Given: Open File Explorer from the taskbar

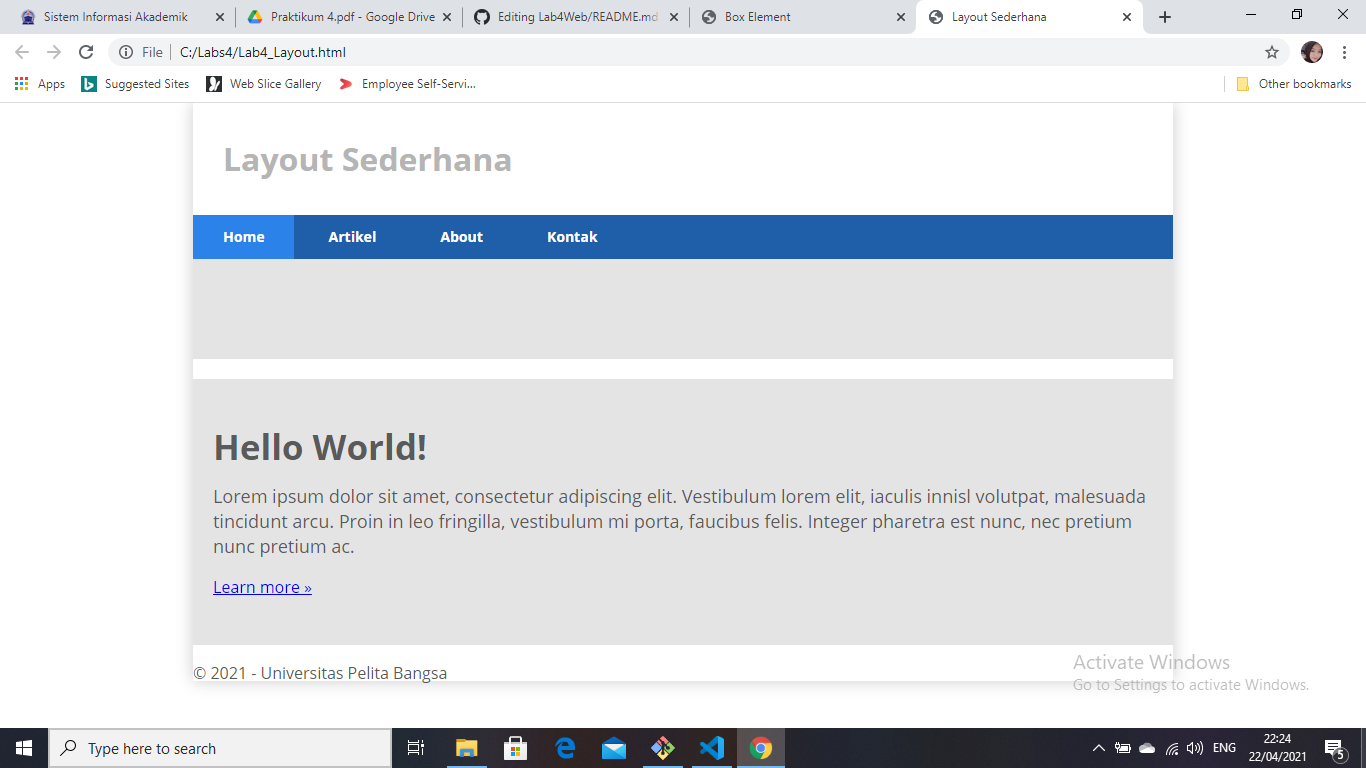Looking at the screenshot, I should tap(466, 747).
